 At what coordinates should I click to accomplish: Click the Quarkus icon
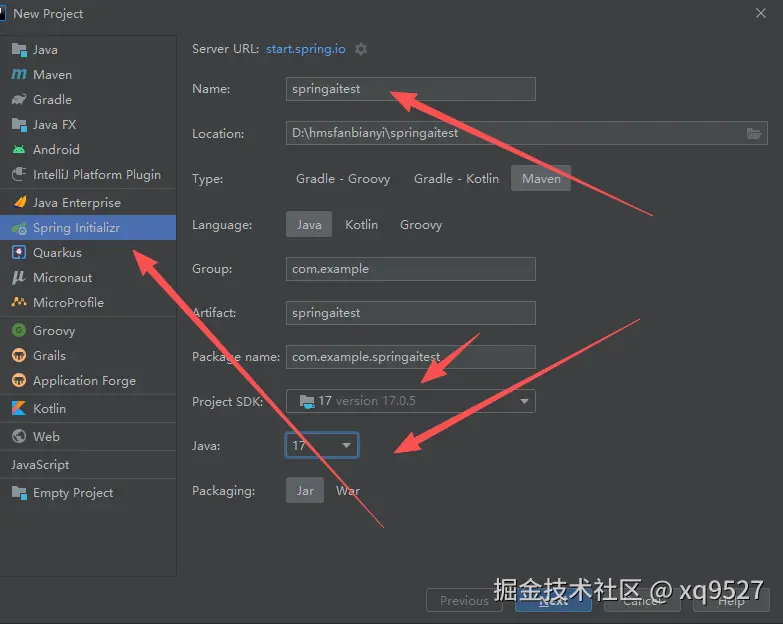pyautogui.click(x=19, y=253)
